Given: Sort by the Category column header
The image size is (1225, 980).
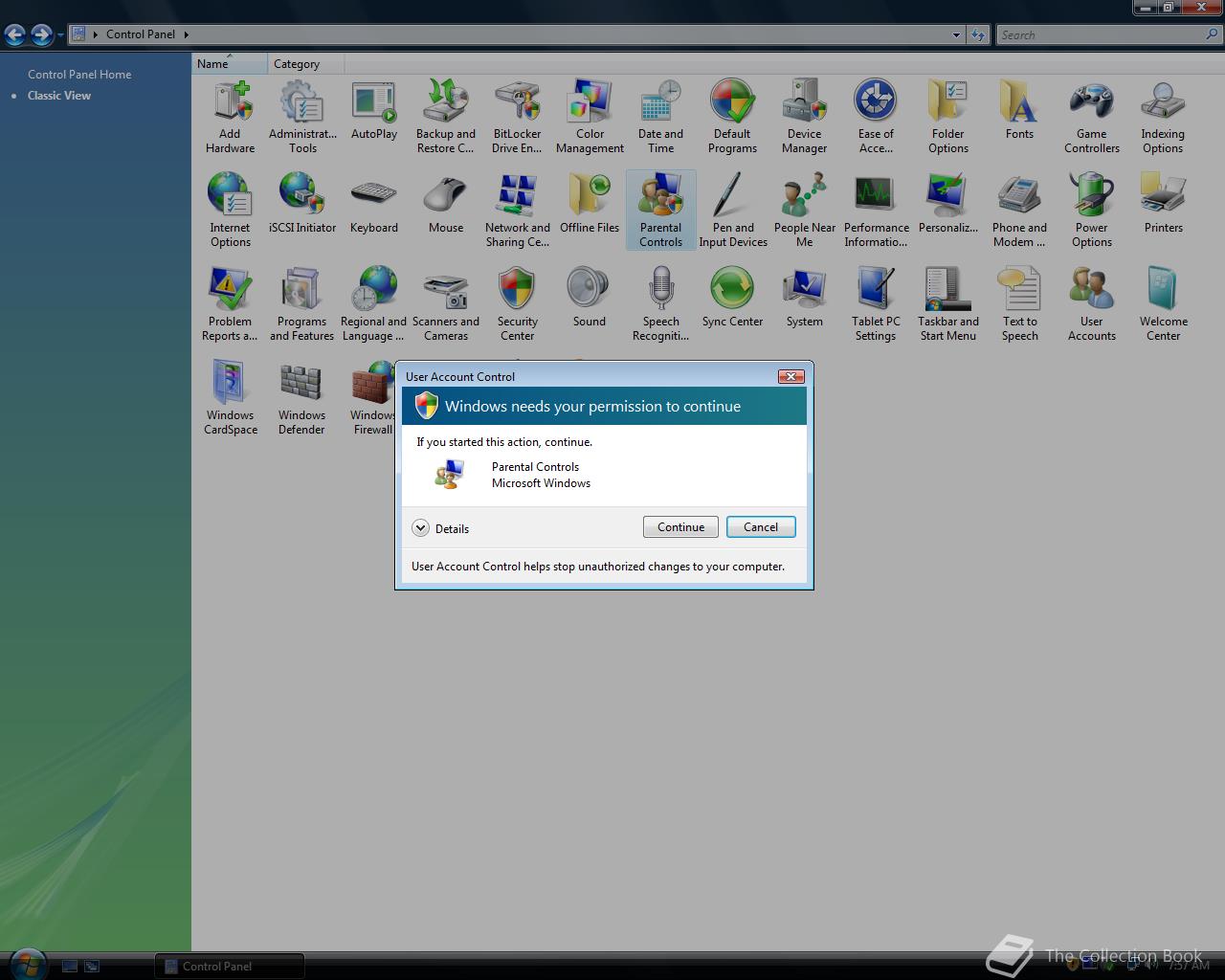Looking at the screenshot, I should 305,64.
